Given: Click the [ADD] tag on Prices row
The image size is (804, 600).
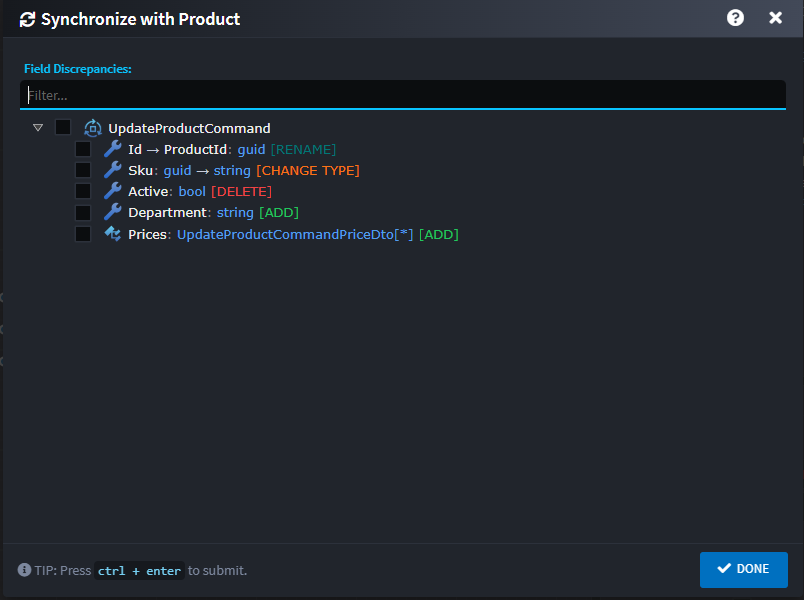Looking at the screenshot, I should click(x=439, y=234).
